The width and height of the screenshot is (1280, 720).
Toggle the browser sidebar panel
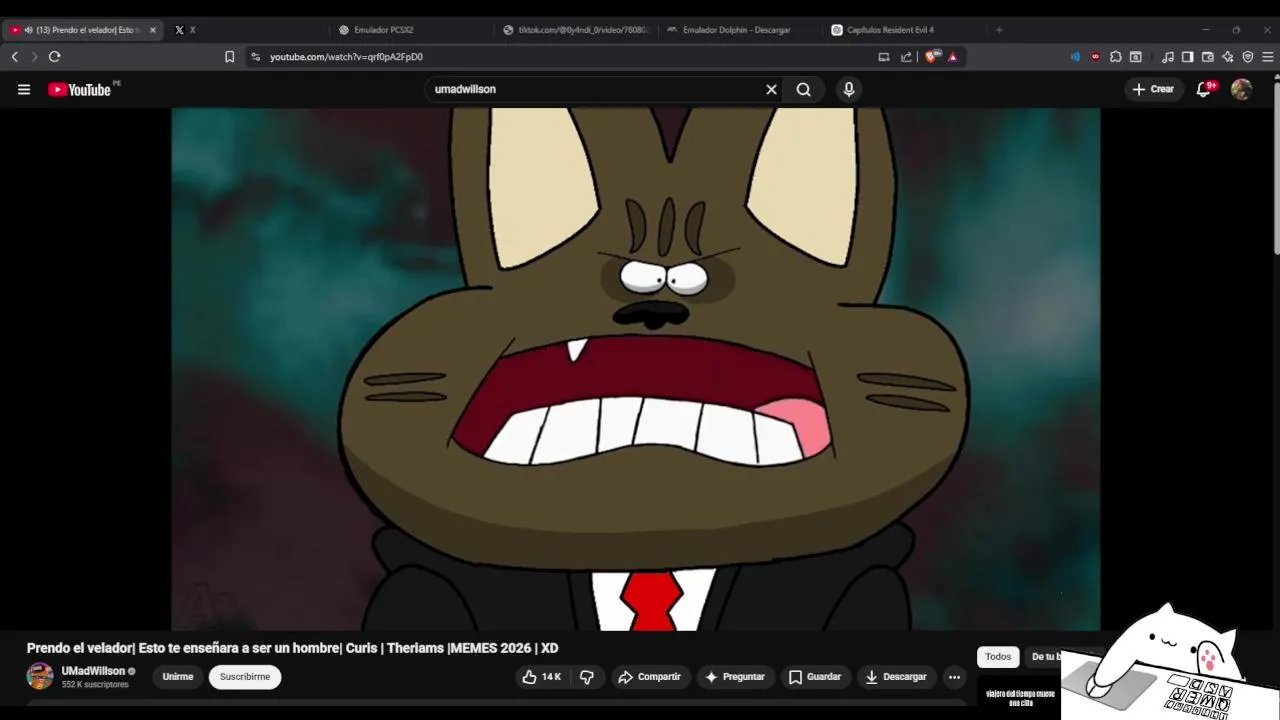point(1187,57)
